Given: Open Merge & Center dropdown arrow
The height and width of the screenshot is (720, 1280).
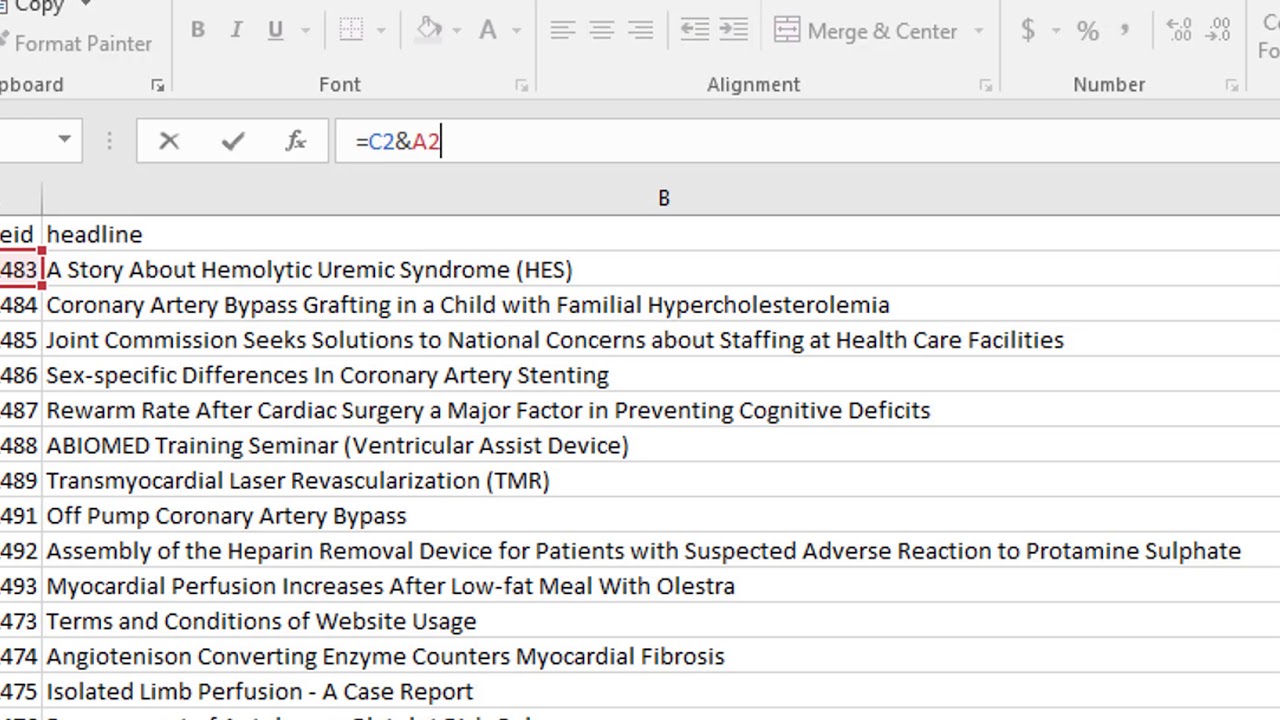Looking at the screenshot, I should pos(979,31).
